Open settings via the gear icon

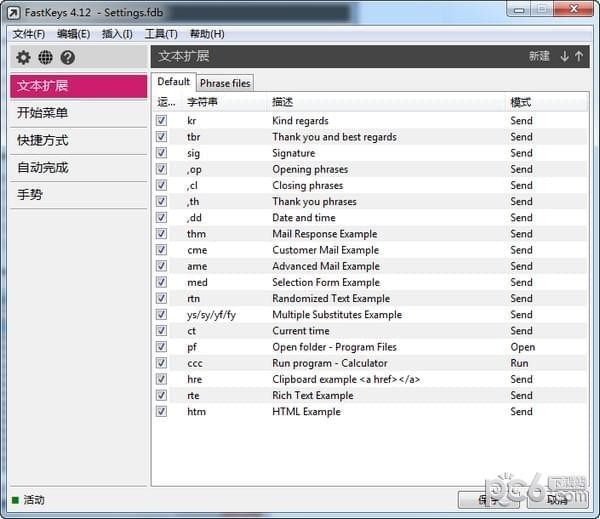tap(23, 57)
